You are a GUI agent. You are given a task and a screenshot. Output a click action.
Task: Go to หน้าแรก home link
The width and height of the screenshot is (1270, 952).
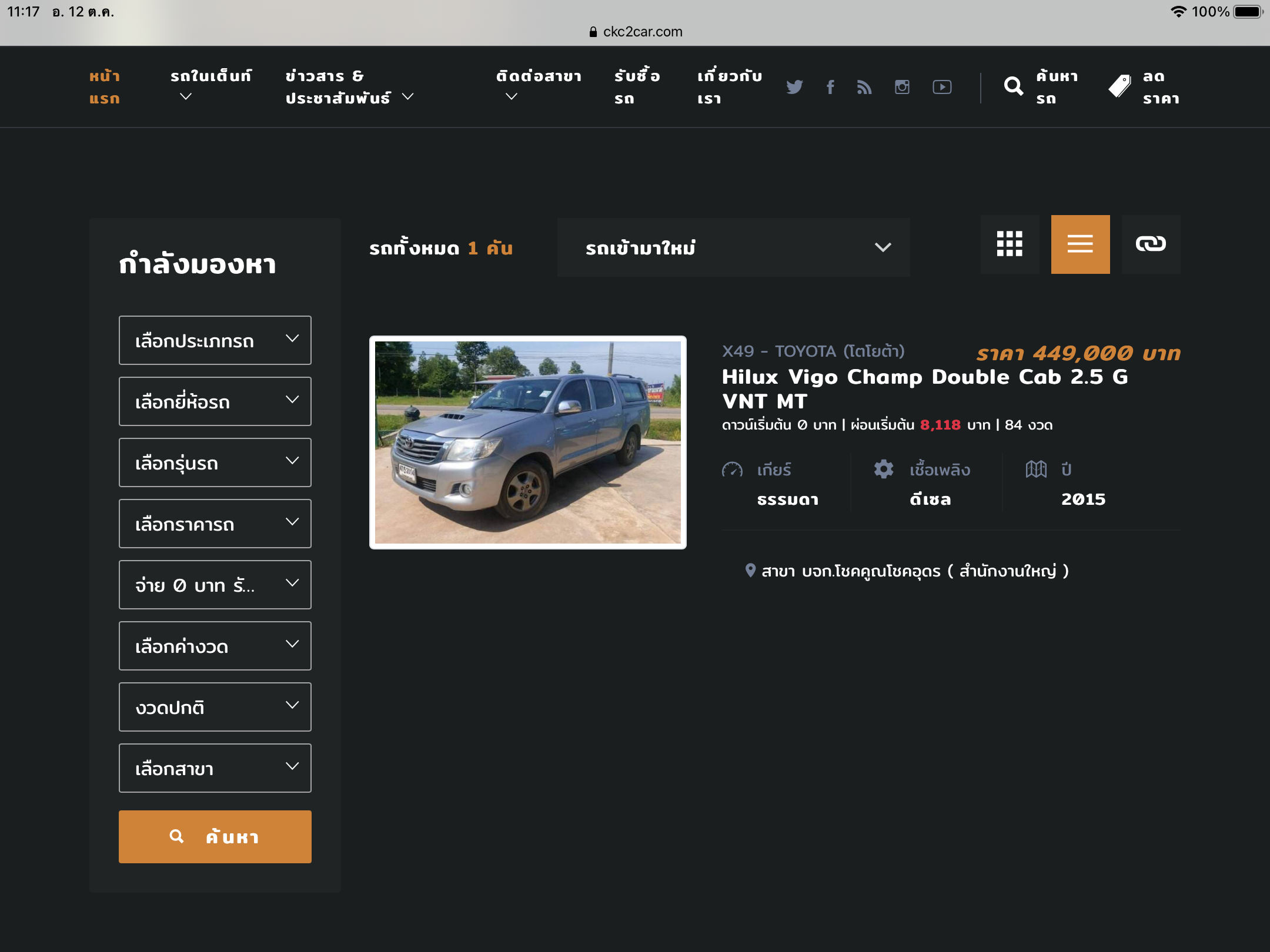[x=105, y=87]
